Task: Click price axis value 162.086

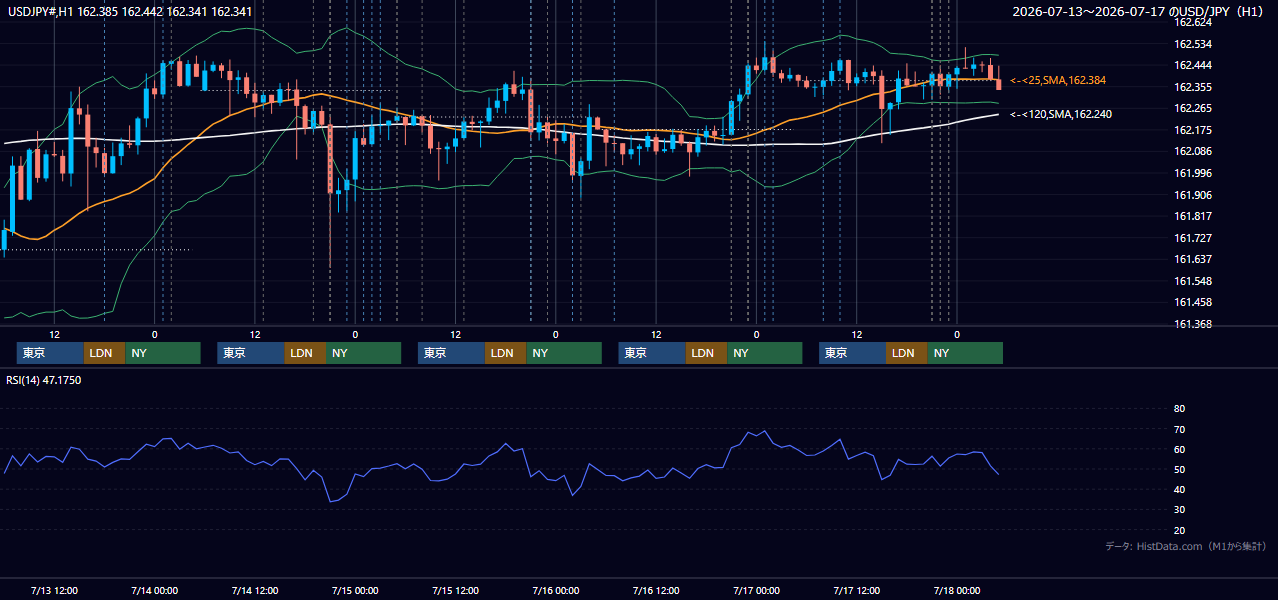Action: pyautogui.click(x=1192, y=151)
